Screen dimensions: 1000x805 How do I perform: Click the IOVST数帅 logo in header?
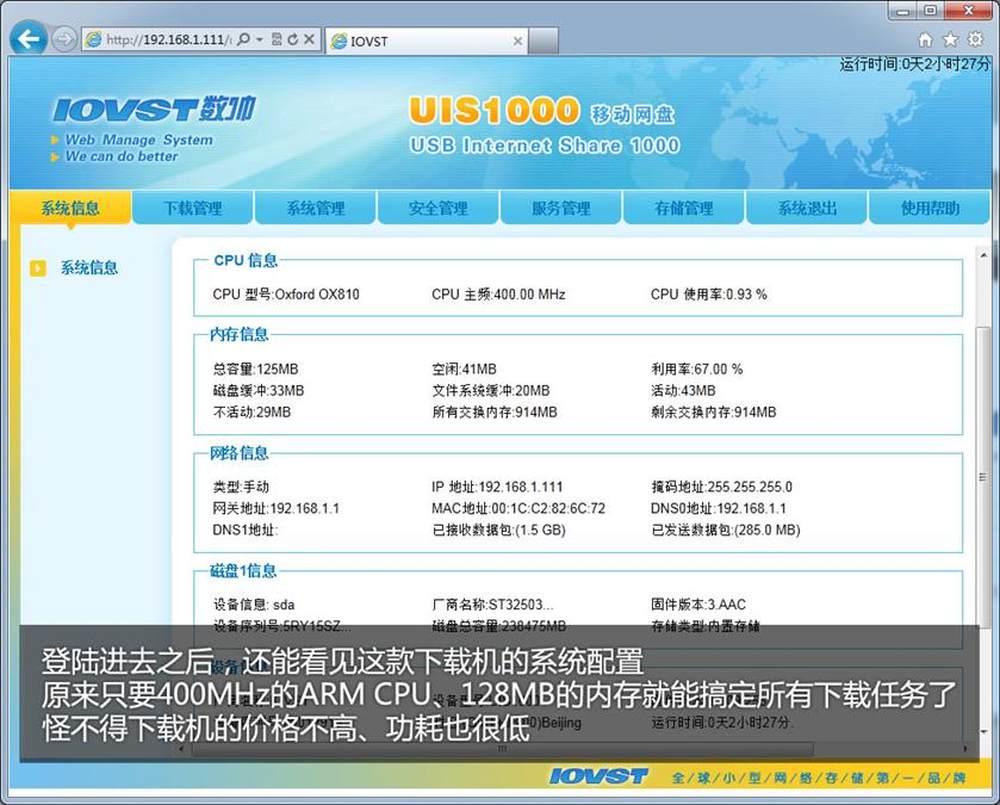(x=154, y=110)
